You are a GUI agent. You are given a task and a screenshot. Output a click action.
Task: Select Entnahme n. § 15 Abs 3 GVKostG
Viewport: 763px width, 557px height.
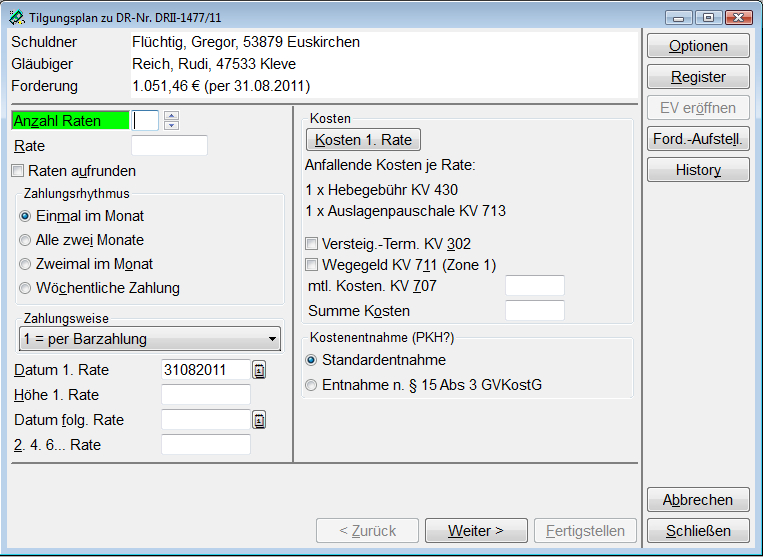(x=313, y=385)
